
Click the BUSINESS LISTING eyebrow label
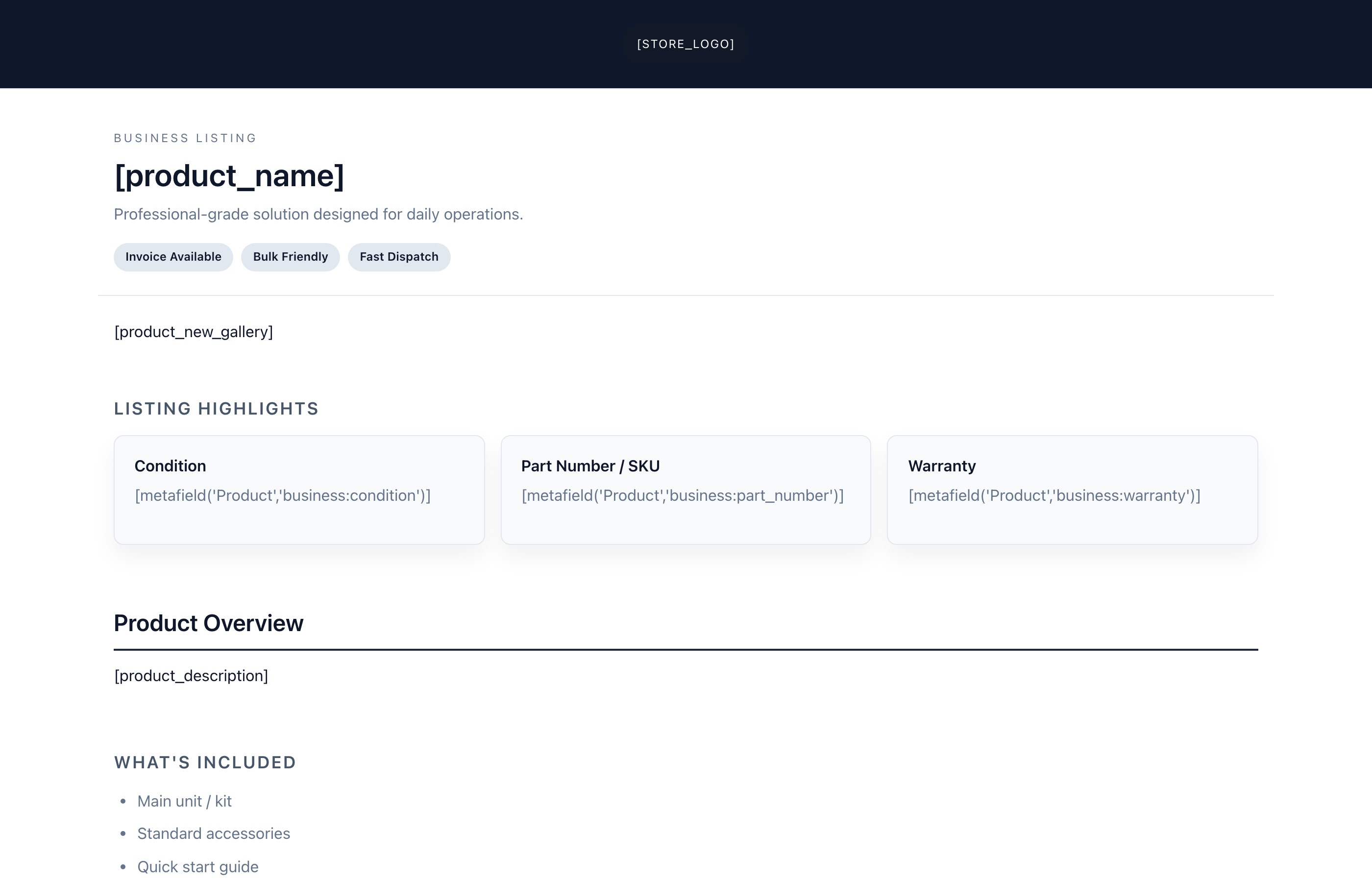pos(185,138)
